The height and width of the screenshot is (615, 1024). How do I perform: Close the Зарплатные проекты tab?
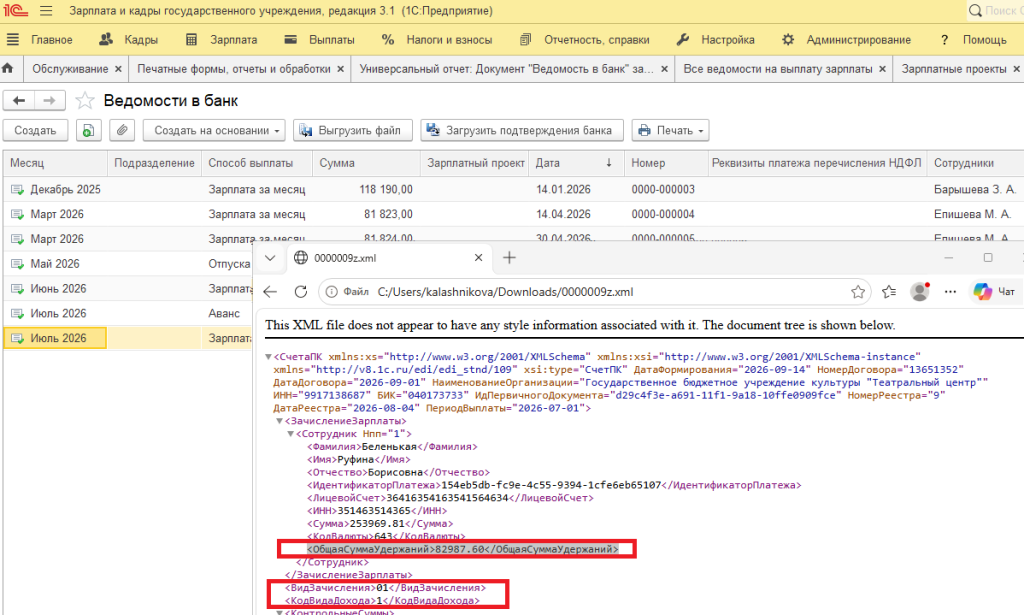point(1016,69)
